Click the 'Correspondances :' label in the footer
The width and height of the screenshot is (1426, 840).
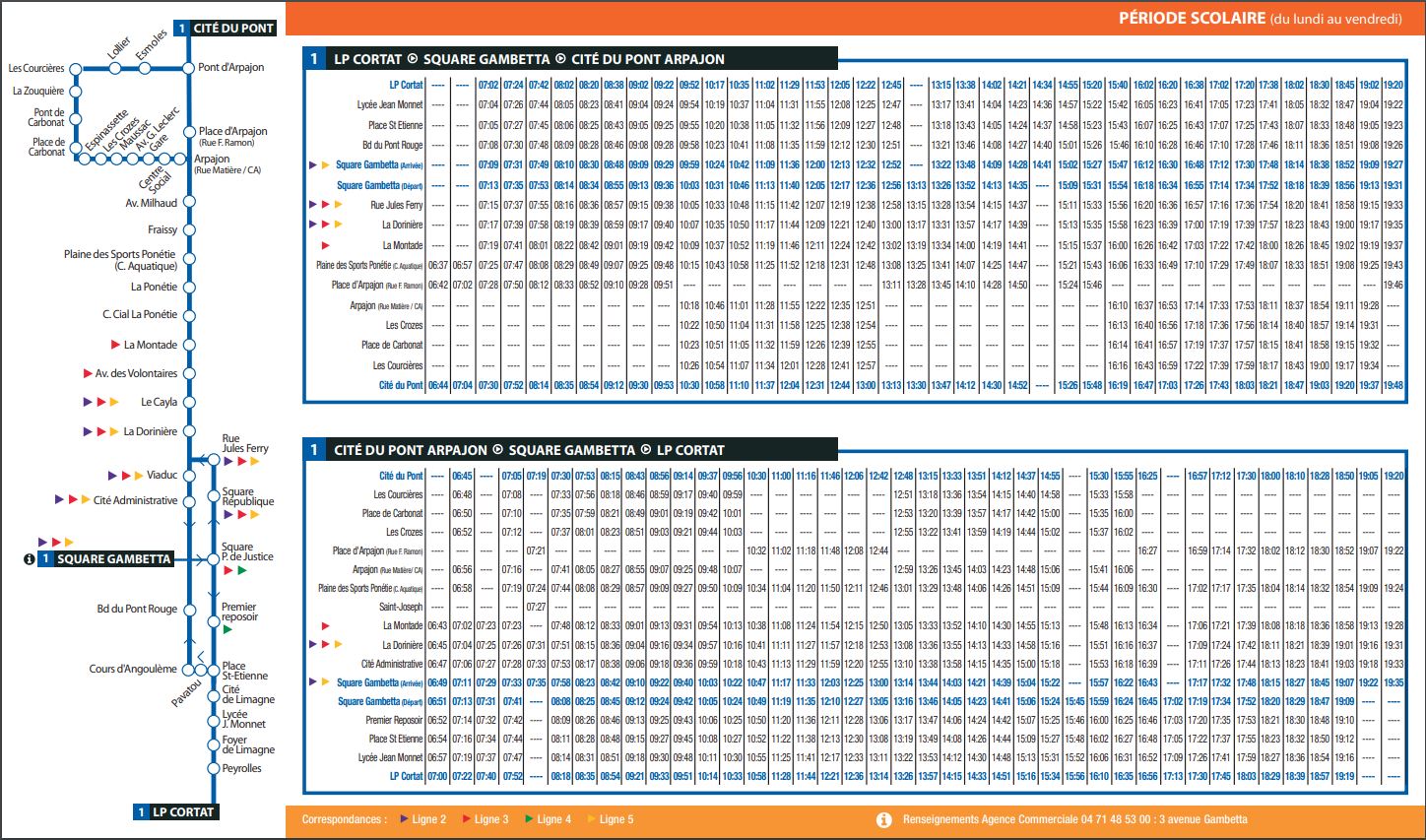[345, 819]
